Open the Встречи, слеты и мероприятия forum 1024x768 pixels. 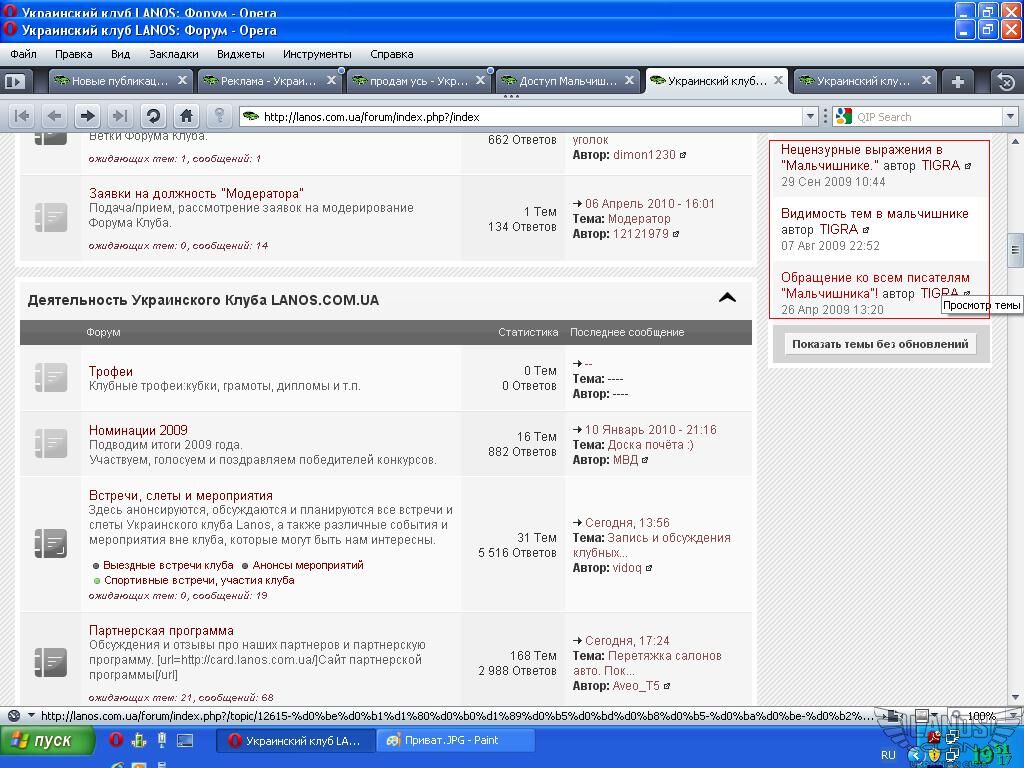pyautogui.click(x=180, y=495)
